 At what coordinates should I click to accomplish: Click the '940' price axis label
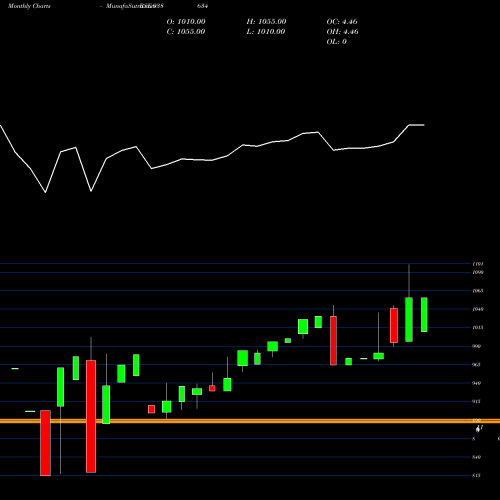point(477,383)
